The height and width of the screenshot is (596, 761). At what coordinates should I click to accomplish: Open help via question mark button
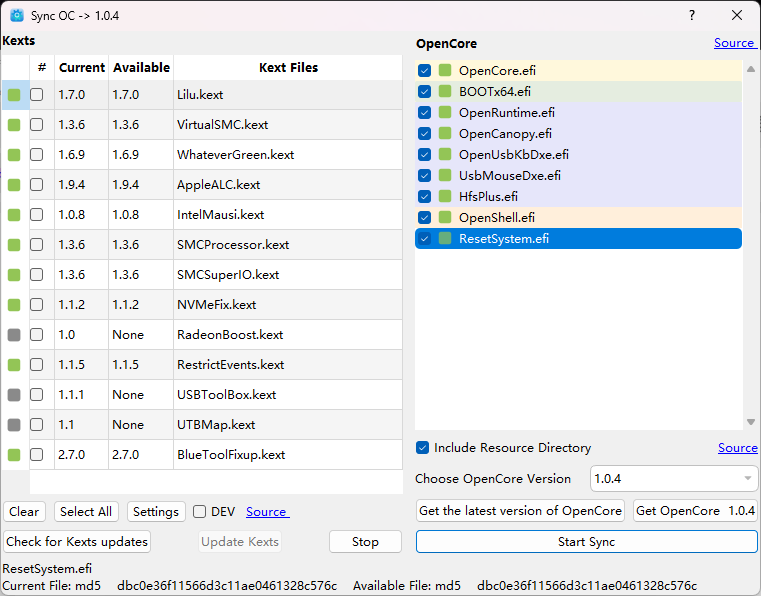tap(691, 16)
